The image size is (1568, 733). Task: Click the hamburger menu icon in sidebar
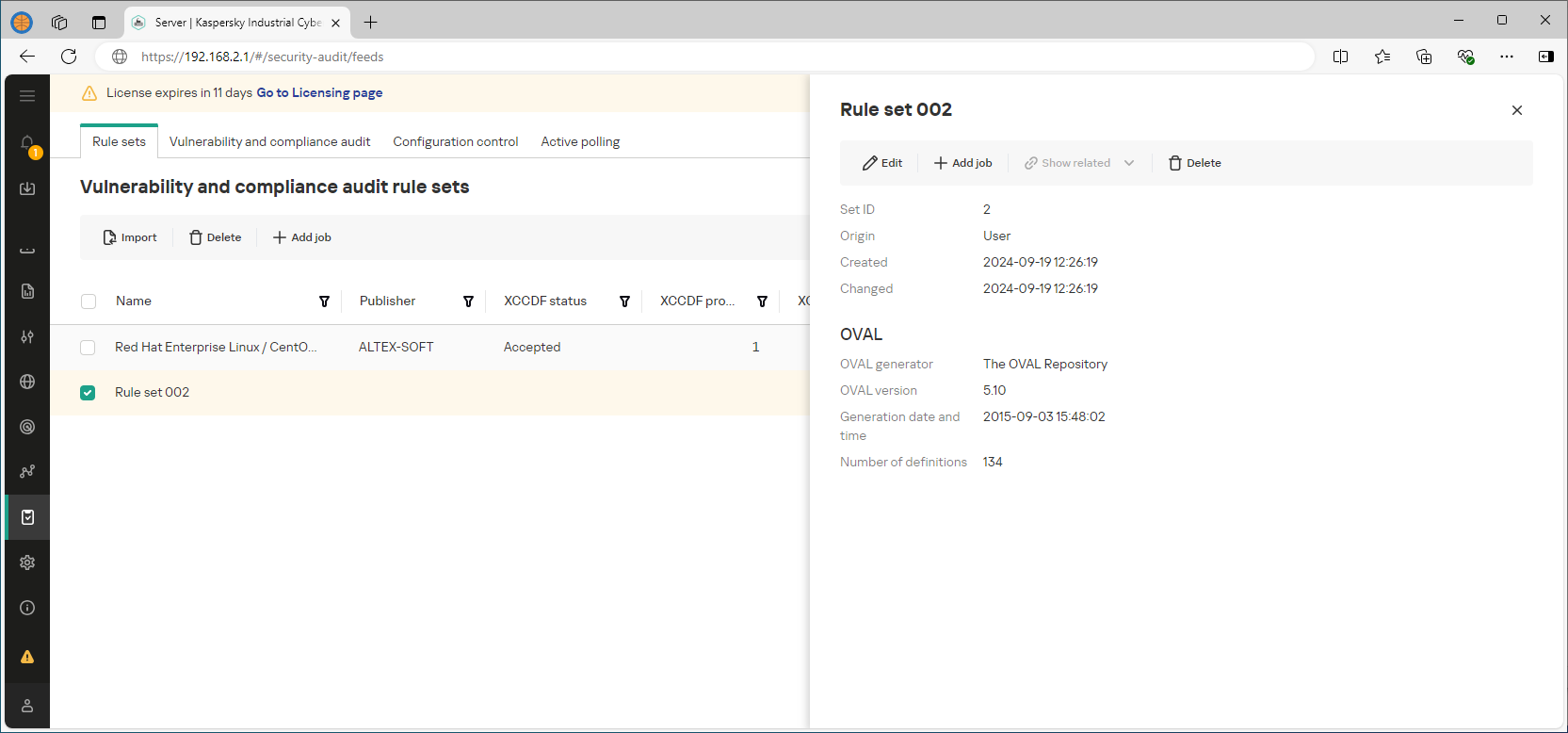(x=27, y=96)
